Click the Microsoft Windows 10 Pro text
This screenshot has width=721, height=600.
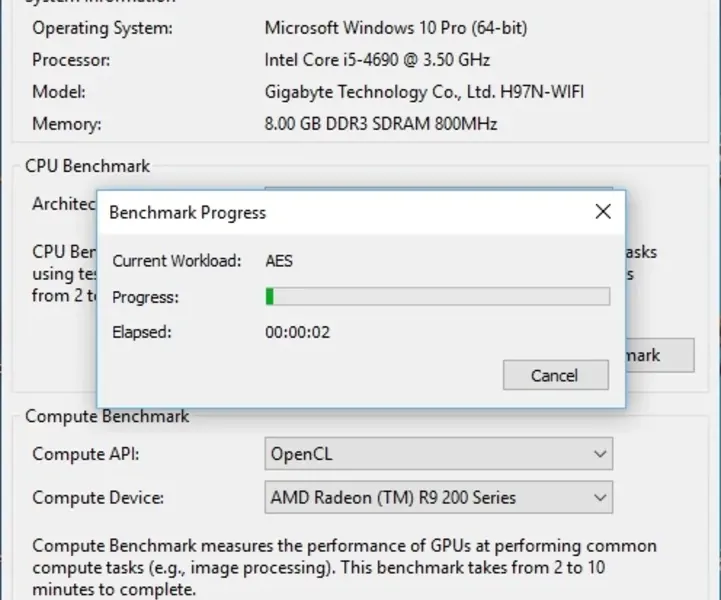pyautogui.click(x=396, y=27)
